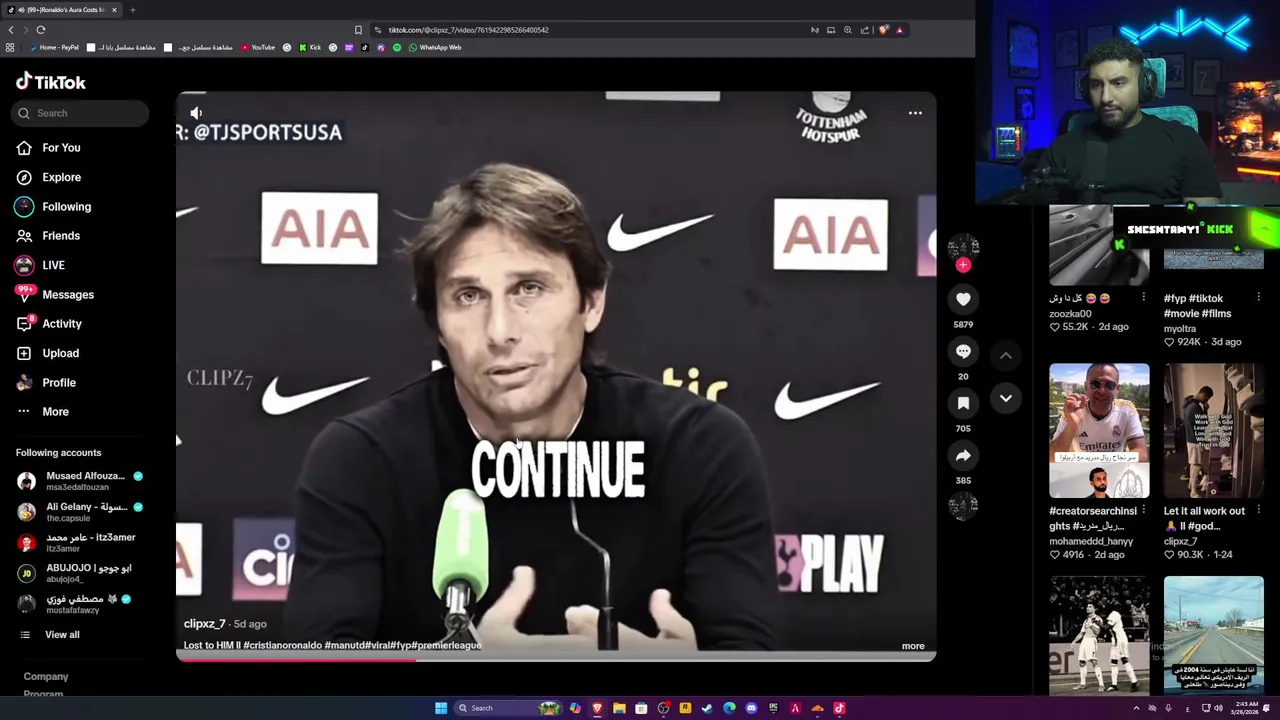
Task: Open options for zoozka00 video
Action: pos(1143,298)
